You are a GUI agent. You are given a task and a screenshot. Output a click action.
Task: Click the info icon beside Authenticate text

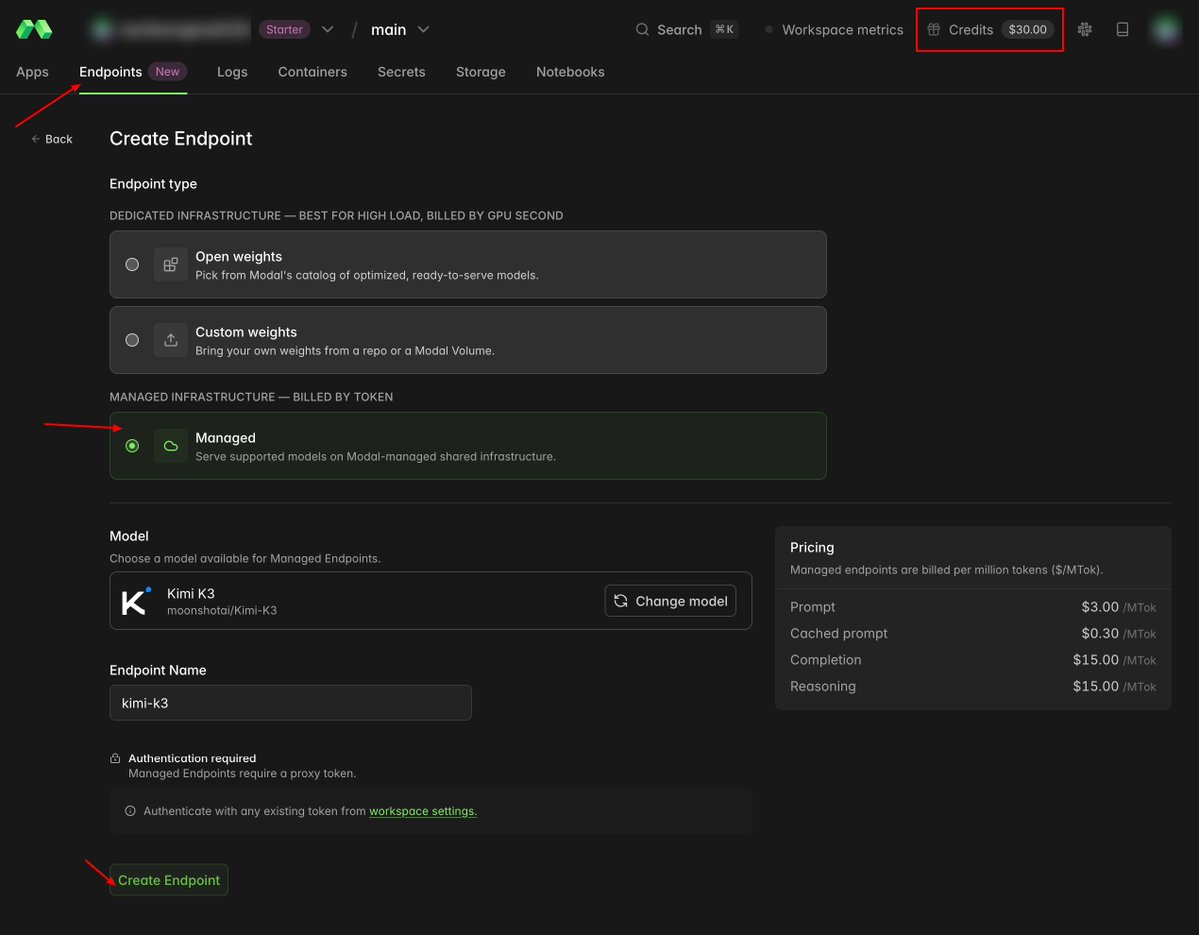(x=130, y=811)
